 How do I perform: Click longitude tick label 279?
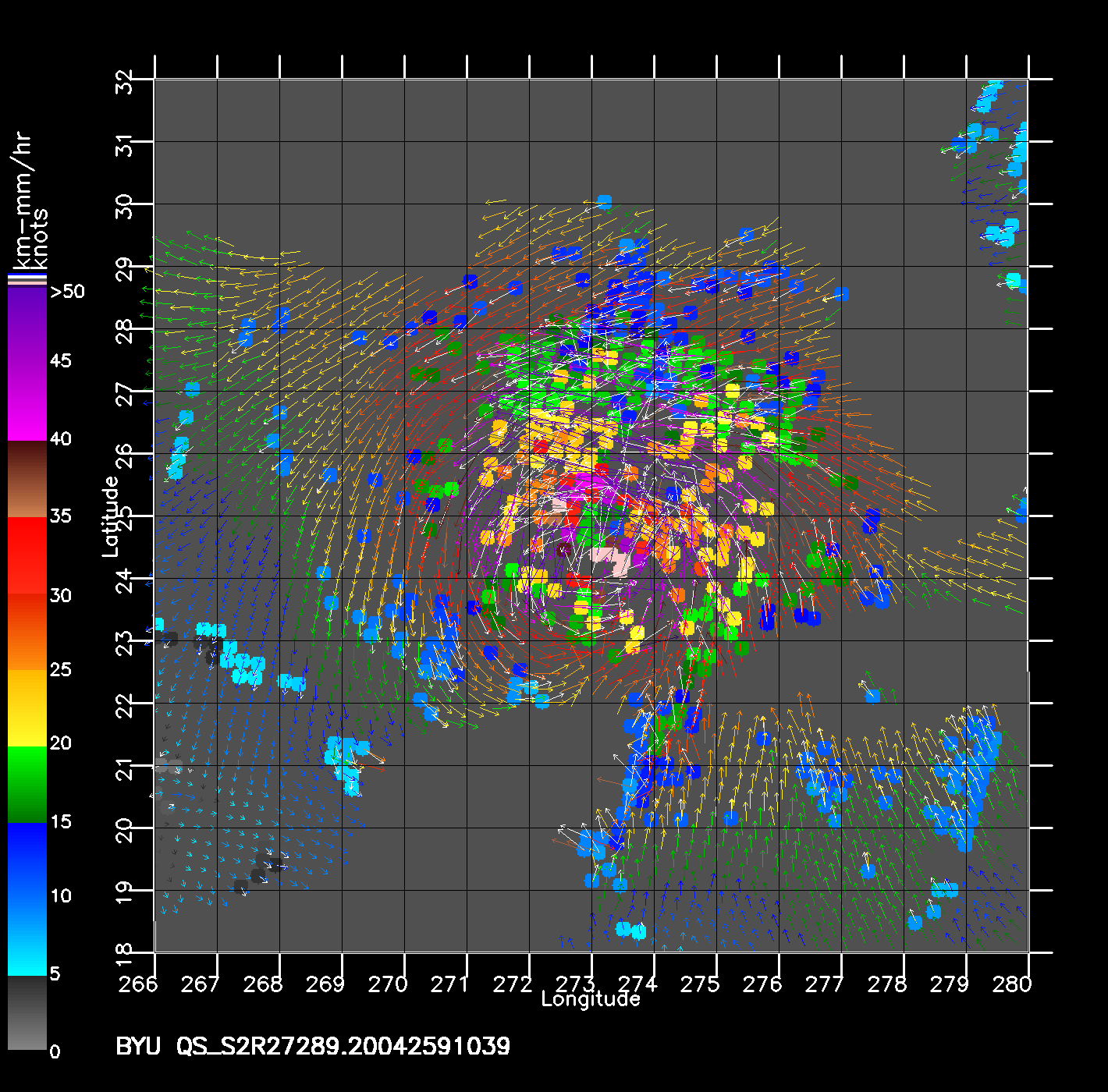950,984
